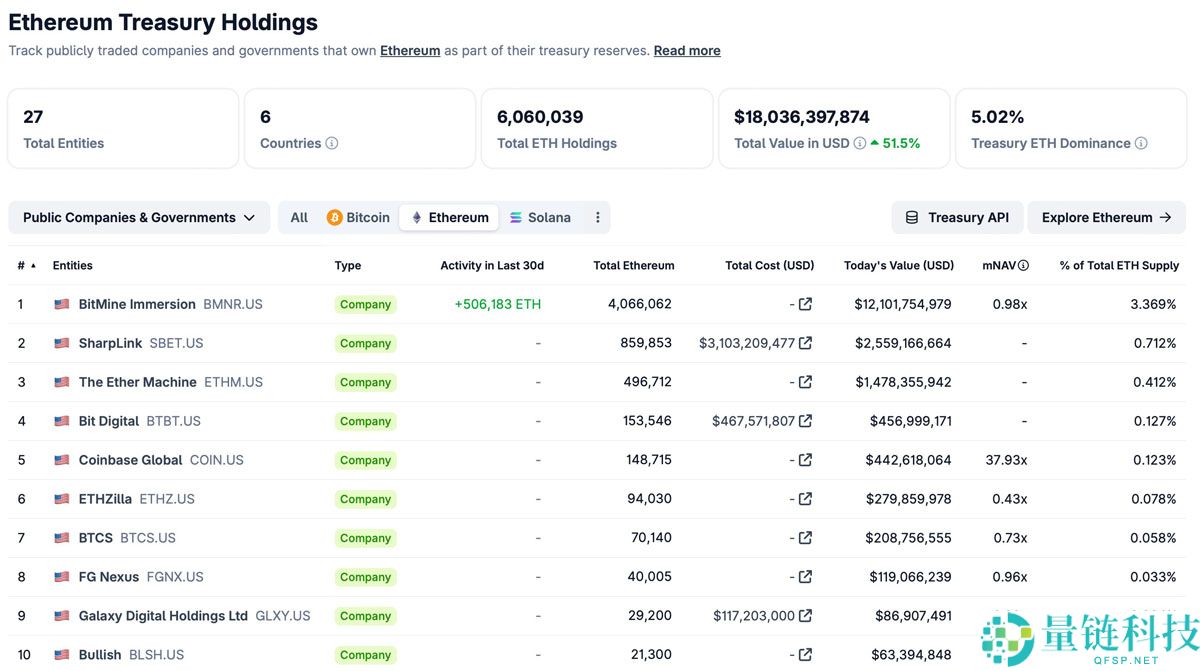Open Bit Digital entity link
Viewport: 1200px width, 671px height.
109,421
